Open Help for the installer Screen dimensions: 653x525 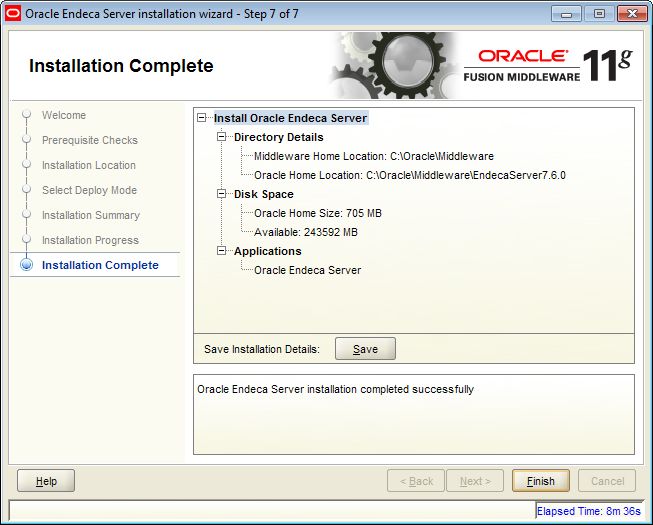click(x=46, y=481)
